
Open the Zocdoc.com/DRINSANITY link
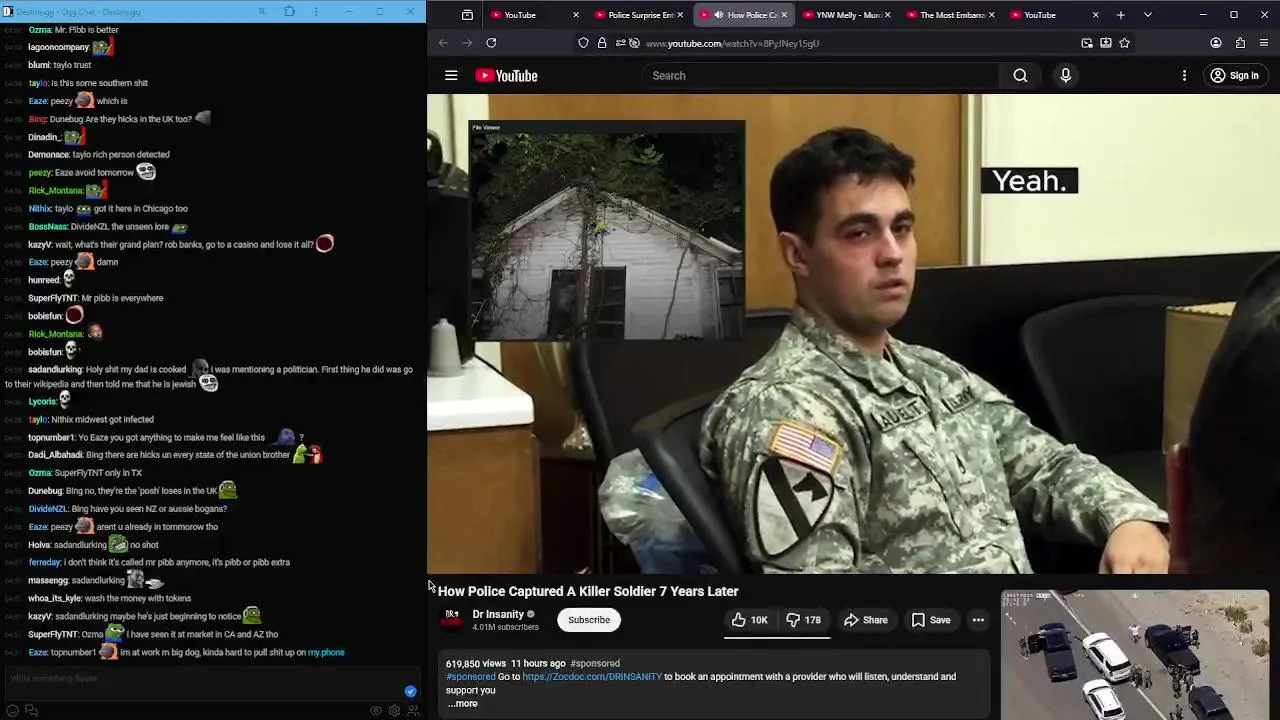point(592,677)
